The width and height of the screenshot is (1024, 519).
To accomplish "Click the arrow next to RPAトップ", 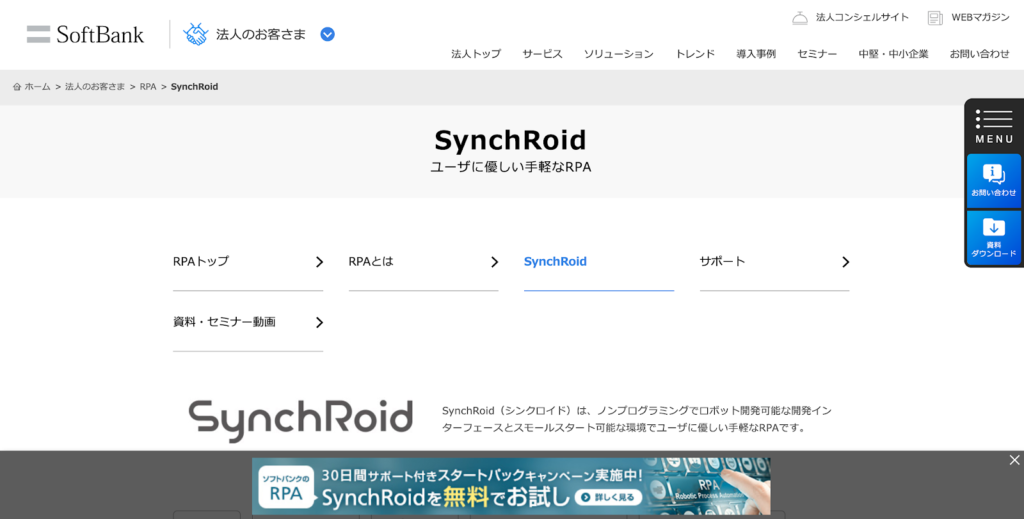I will [x=319, y=262].
